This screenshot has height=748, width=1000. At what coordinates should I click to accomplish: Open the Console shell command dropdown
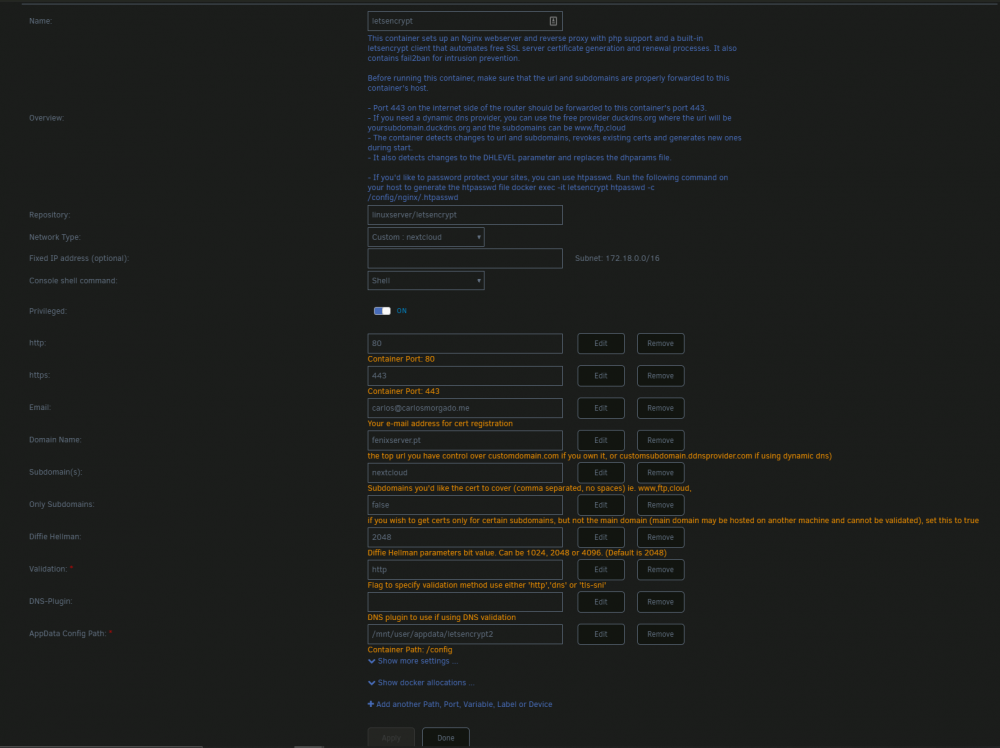pos(425,281)
